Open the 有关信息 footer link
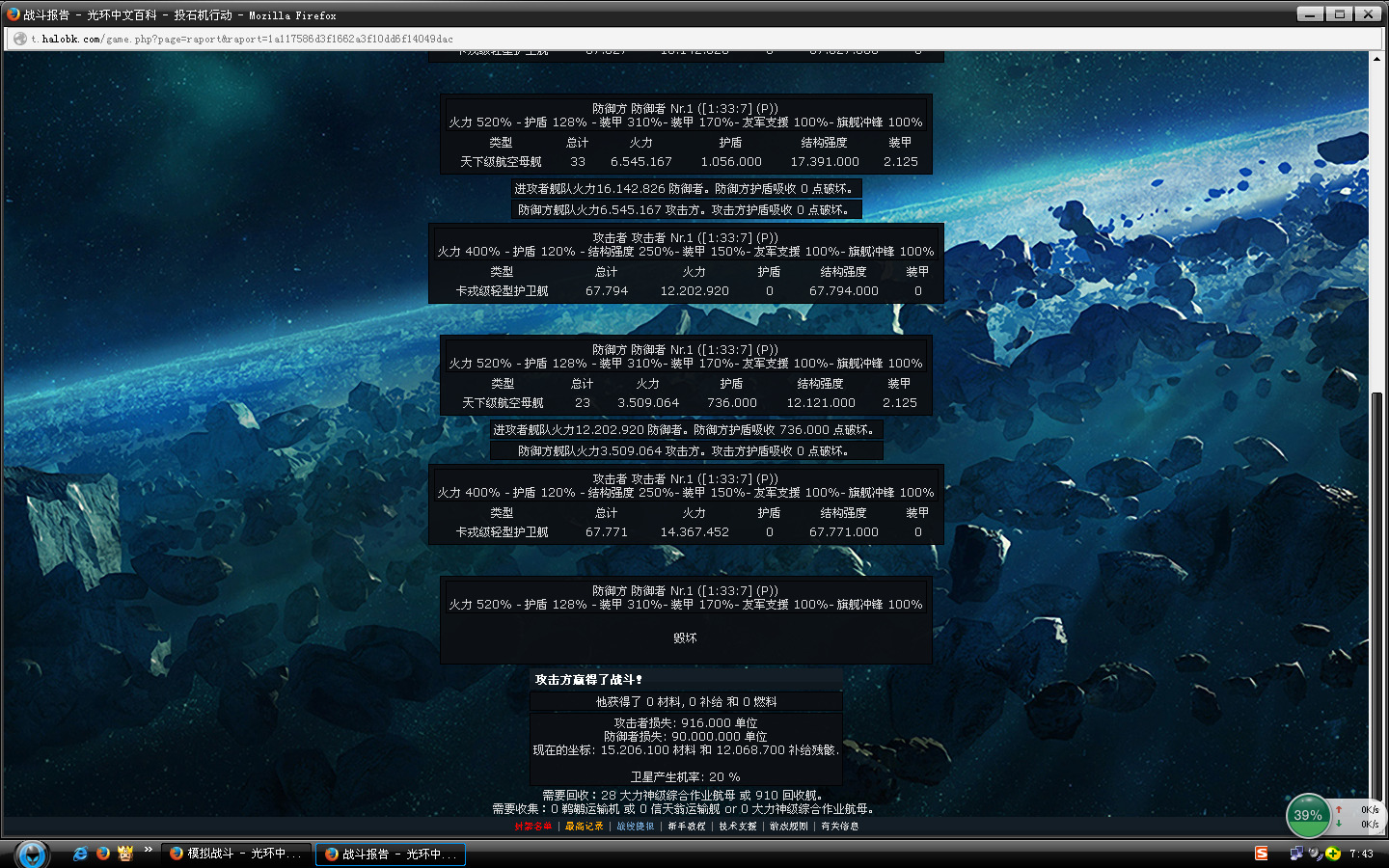 click(840, 827)
